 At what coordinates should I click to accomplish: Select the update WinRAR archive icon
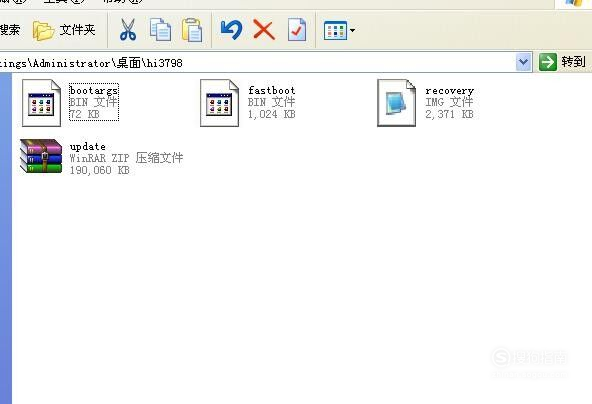pos(41,156)
